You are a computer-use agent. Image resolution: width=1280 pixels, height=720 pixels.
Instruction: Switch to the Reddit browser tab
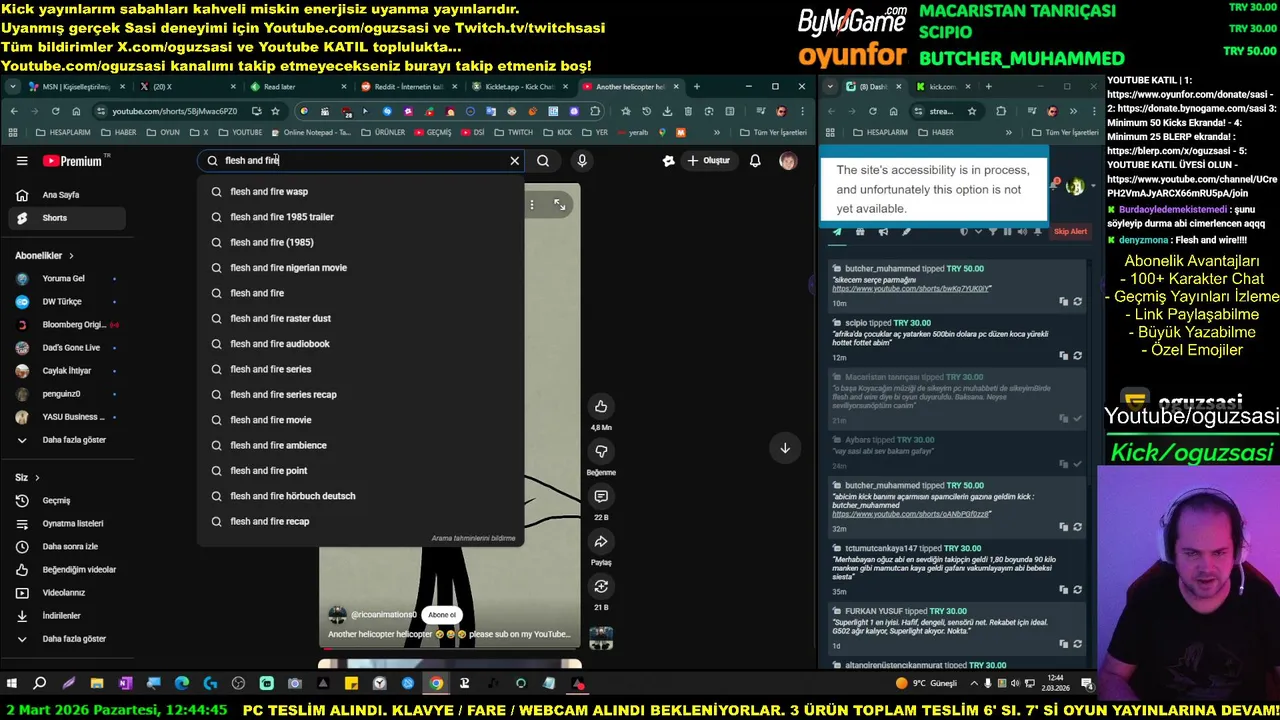(x=408, y=87)
